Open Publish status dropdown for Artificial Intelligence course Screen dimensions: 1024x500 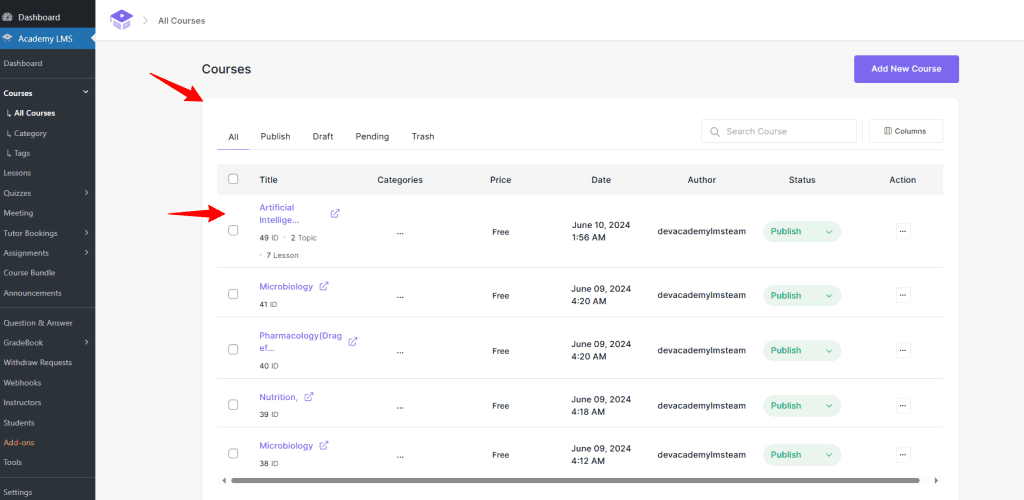coord(802,231)
